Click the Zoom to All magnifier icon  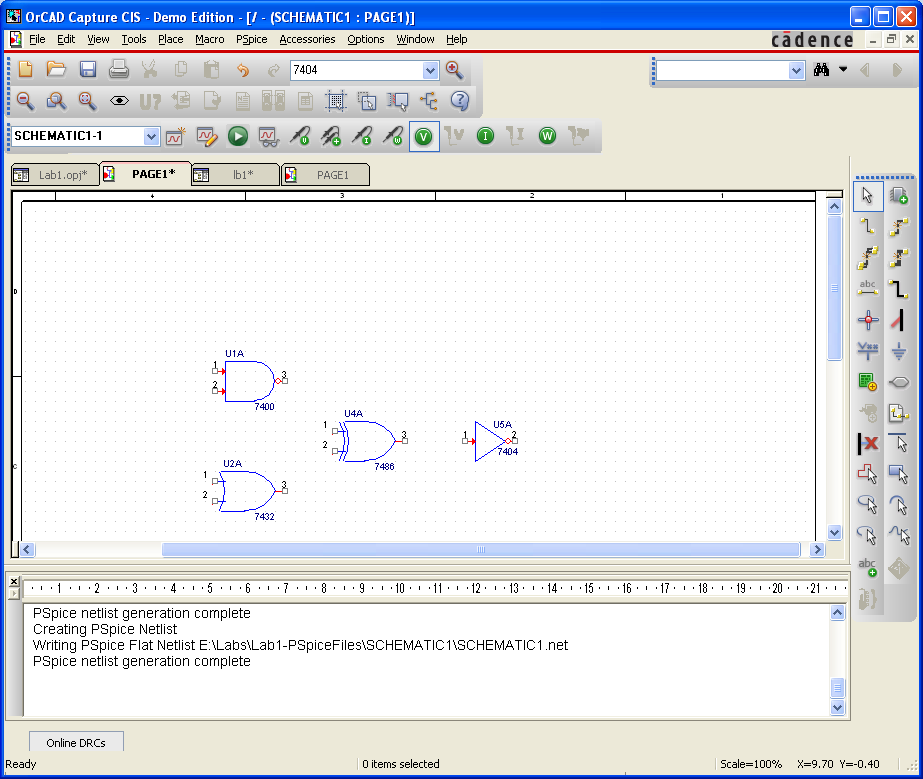pyautogui.click(x=88, y=101)
